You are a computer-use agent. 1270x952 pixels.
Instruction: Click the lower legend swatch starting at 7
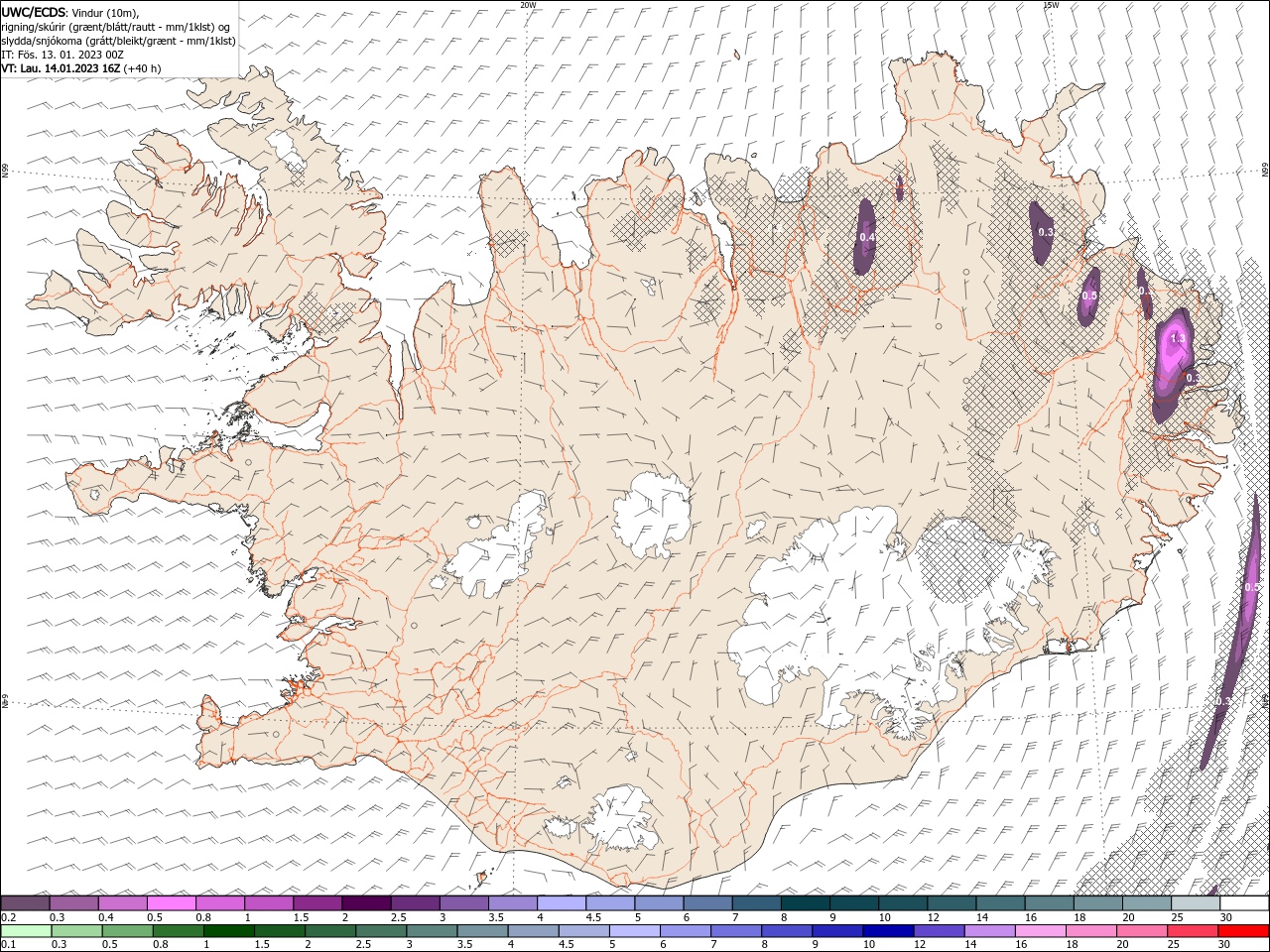[735, 931]
